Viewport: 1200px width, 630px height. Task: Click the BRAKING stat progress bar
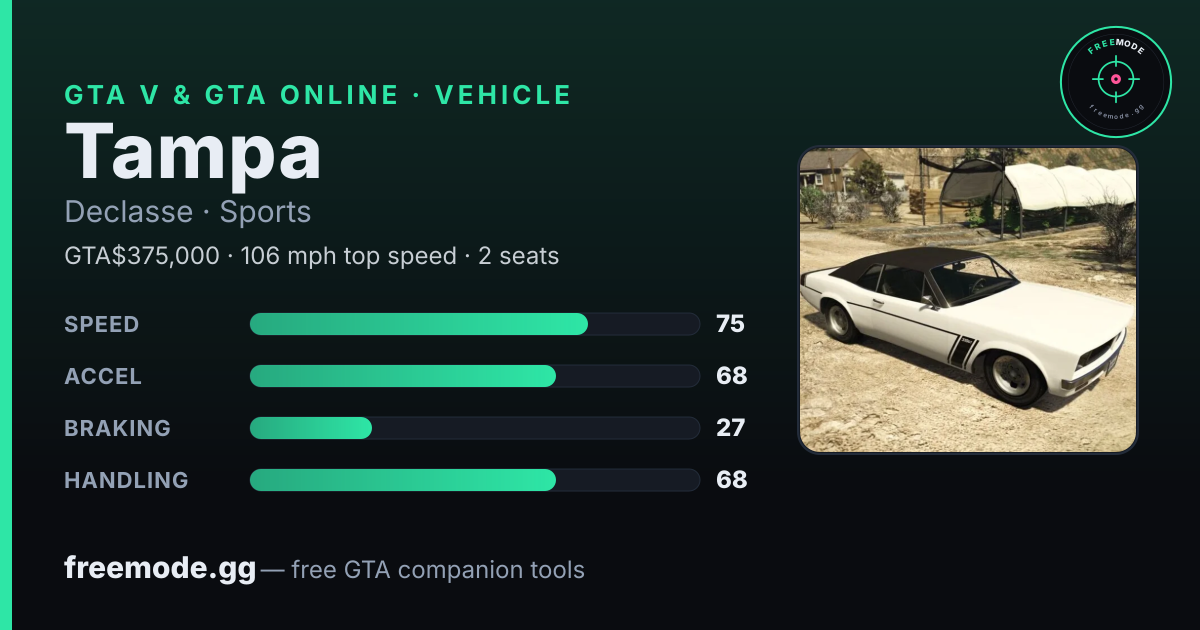coord(474,428)
